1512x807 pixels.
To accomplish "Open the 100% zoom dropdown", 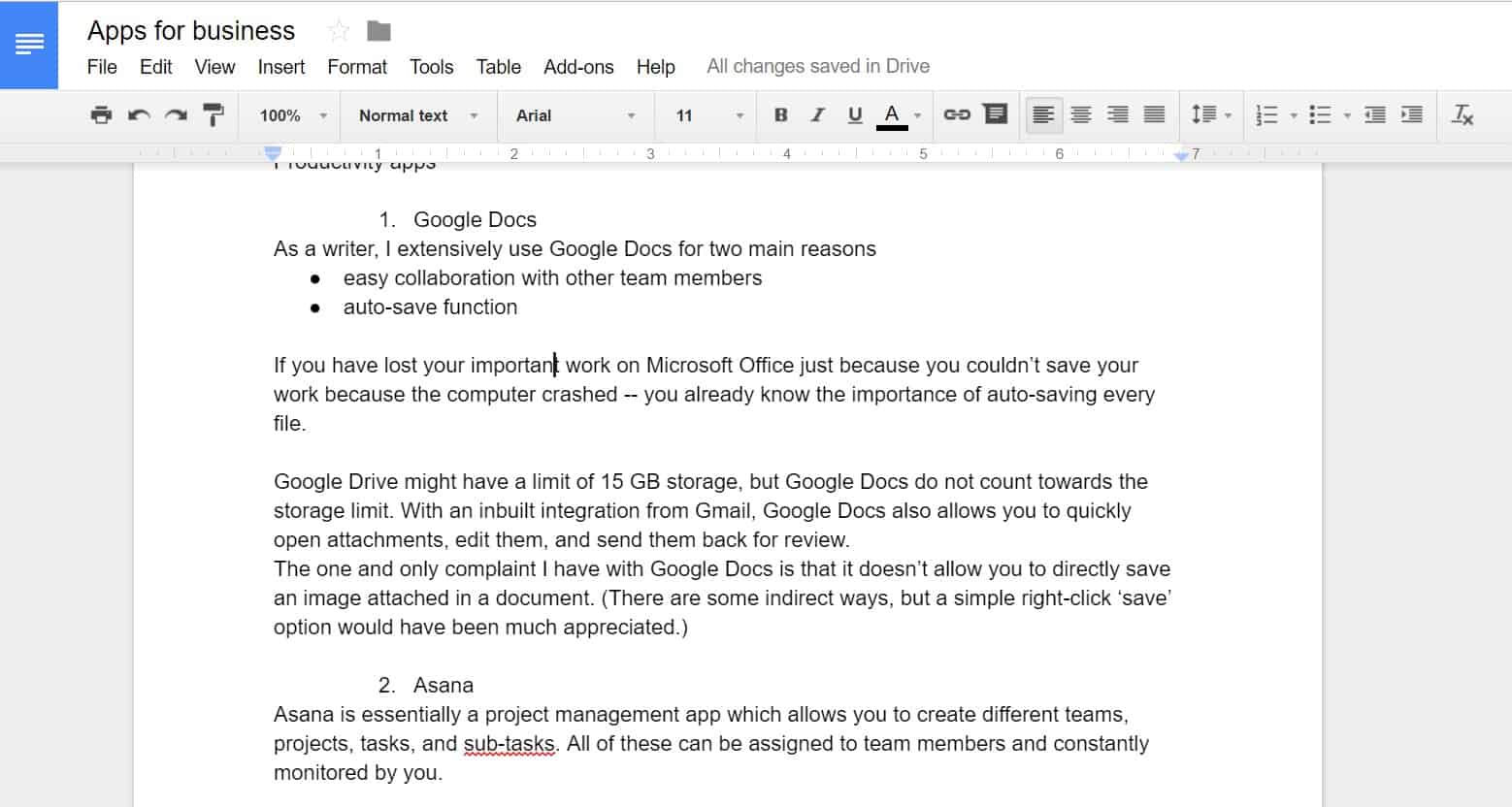I will click(293, 115).
